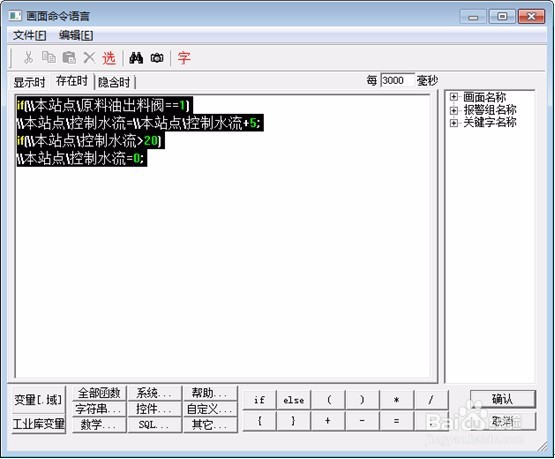
Task: Click the 工业库变量 button
Action: 39,423
